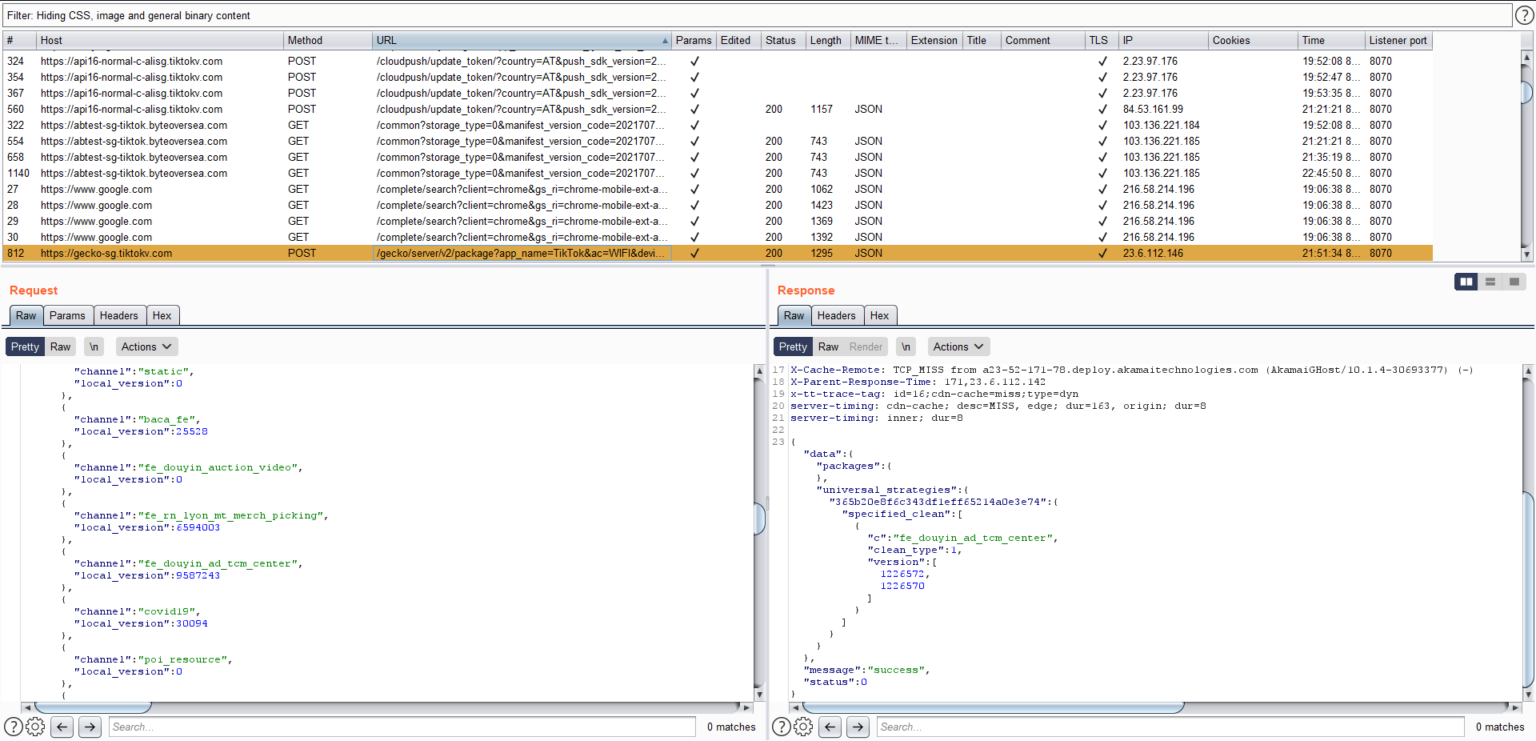
Task: Toggle \n non-printable characters in request
Action: 94,347
